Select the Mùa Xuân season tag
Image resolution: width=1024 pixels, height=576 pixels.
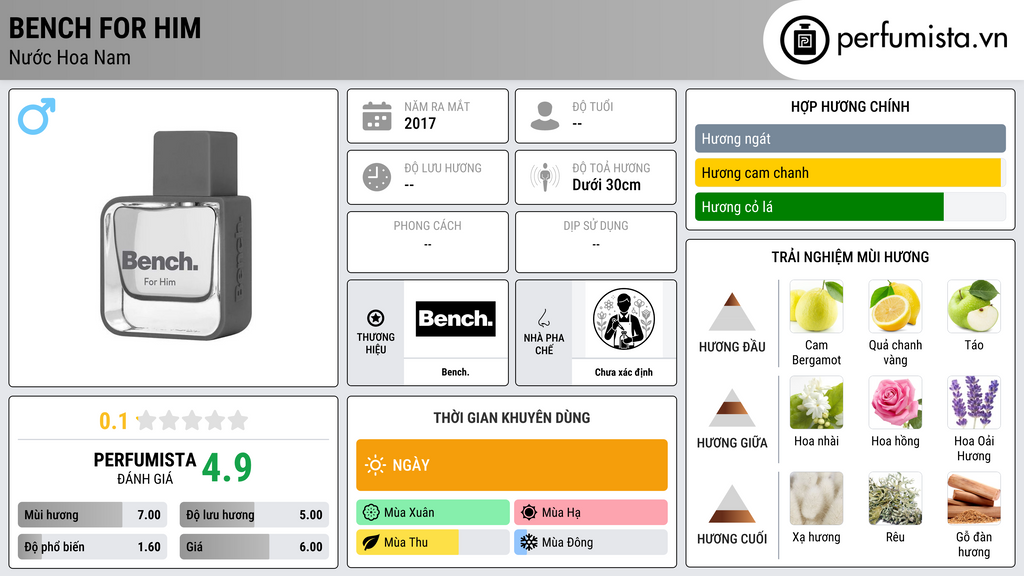(x=433, y=513)
